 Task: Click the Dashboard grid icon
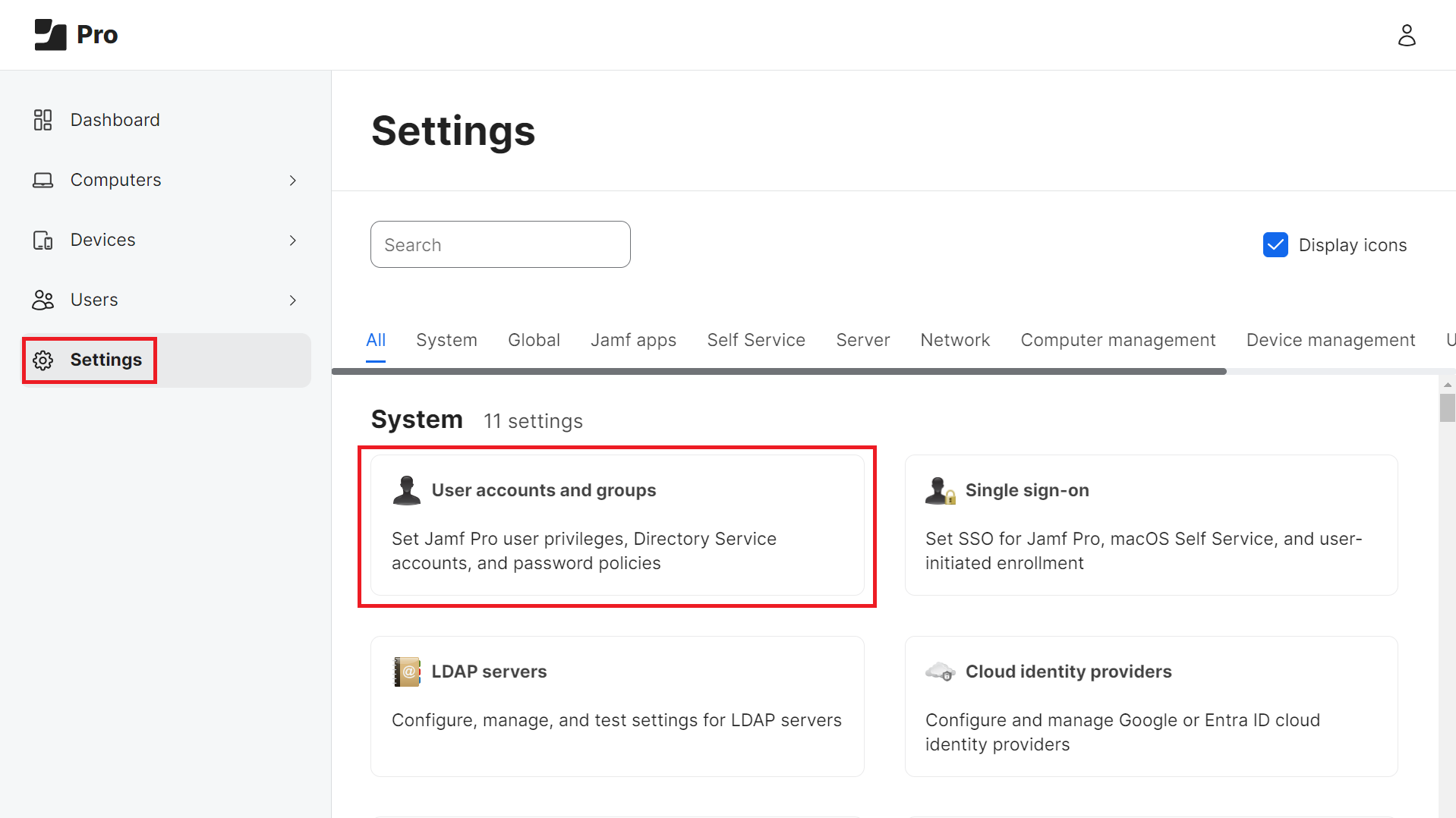click(43, 120)
